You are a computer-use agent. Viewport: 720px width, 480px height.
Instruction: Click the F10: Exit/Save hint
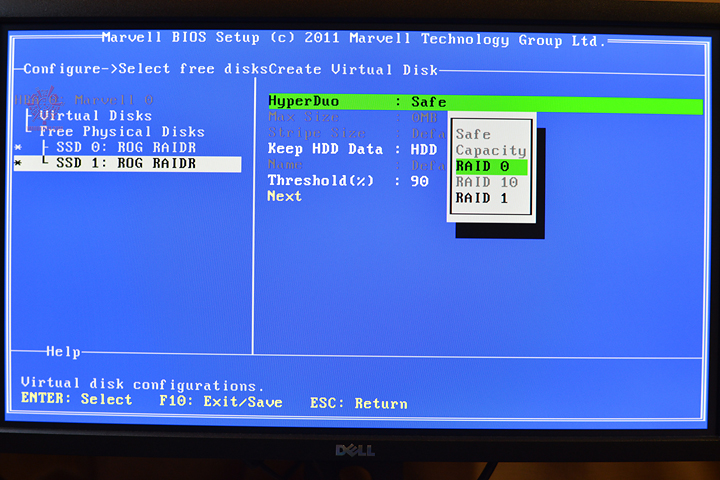coord(220,401)
